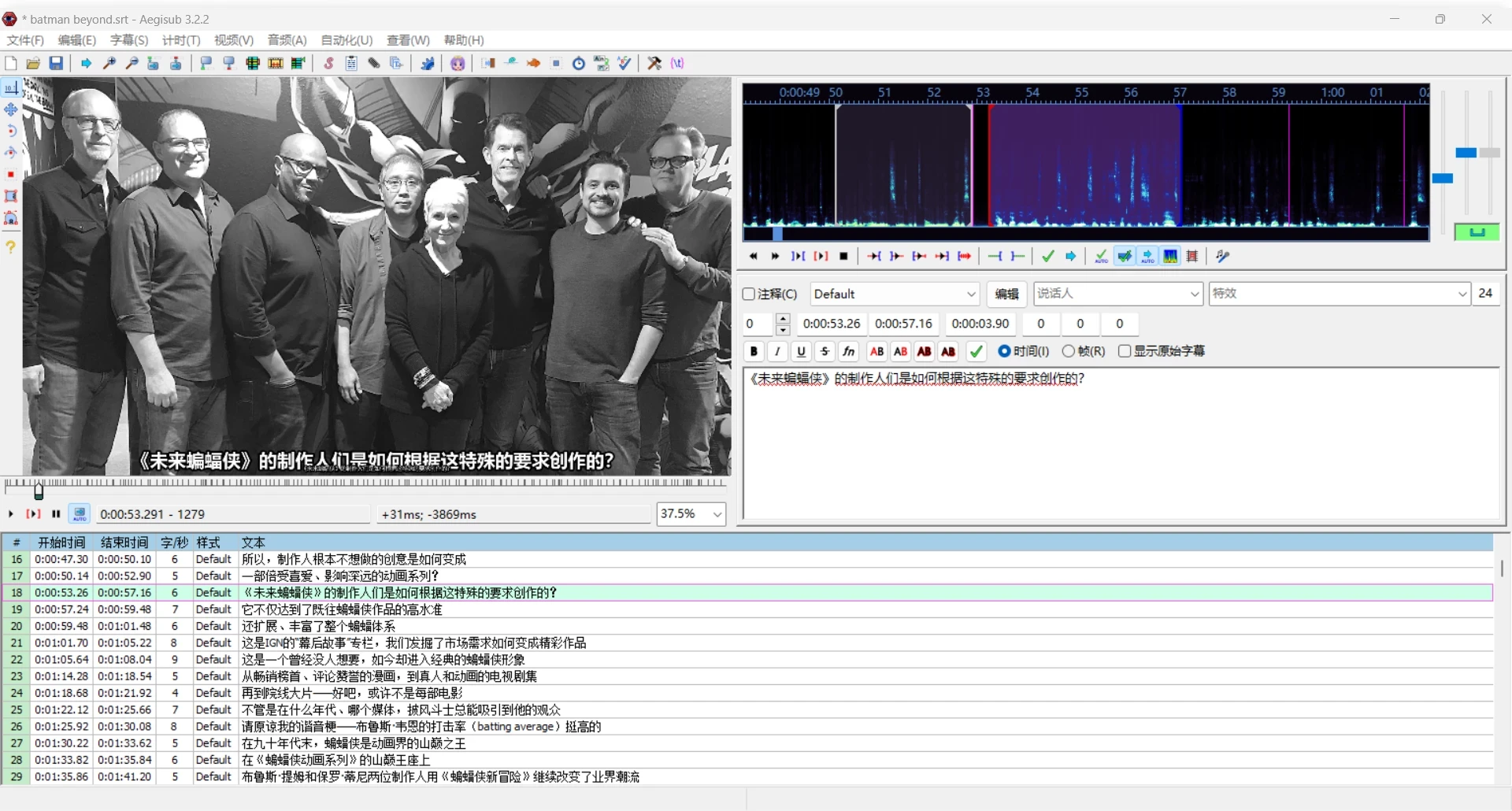The height and width of the screenshot is (811, 1512).
Task: Open the Shift Times toolbar icon
Action: click(488, 63)
